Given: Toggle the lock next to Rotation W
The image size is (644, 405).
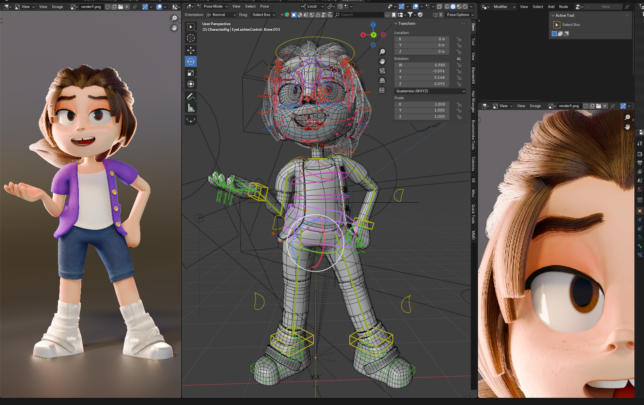Looking at the screenshot, I should coord(459,63).
